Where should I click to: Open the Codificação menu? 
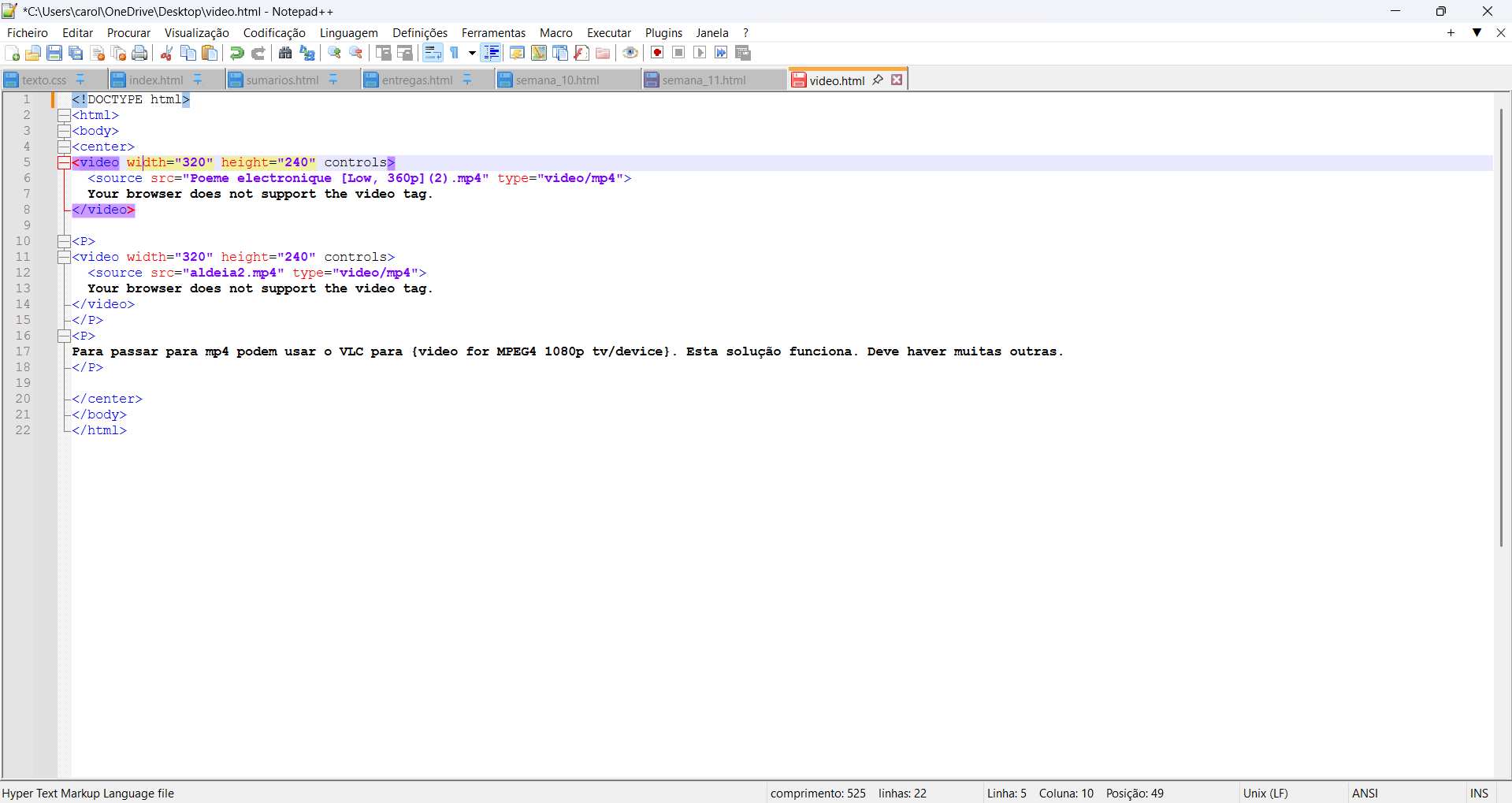point(273,33)
